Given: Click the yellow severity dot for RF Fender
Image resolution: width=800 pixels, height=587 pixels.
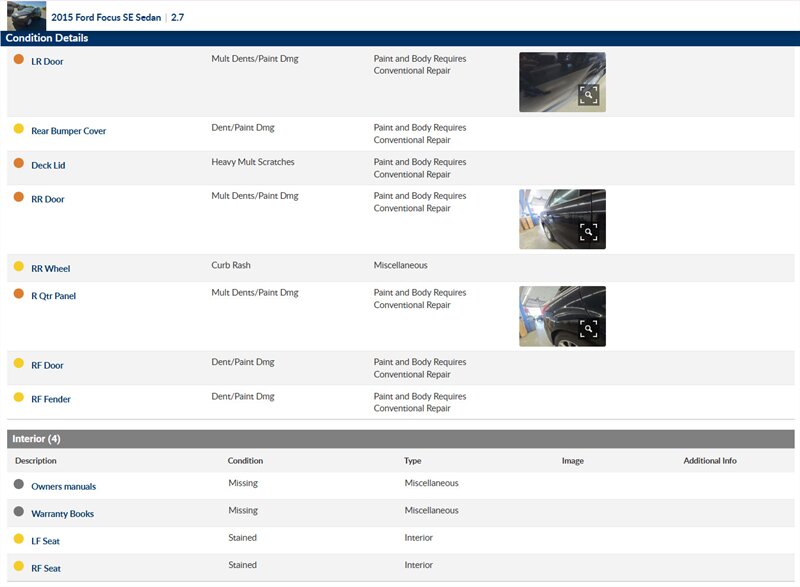Looking at the screenshot, I should click(19, 397).
